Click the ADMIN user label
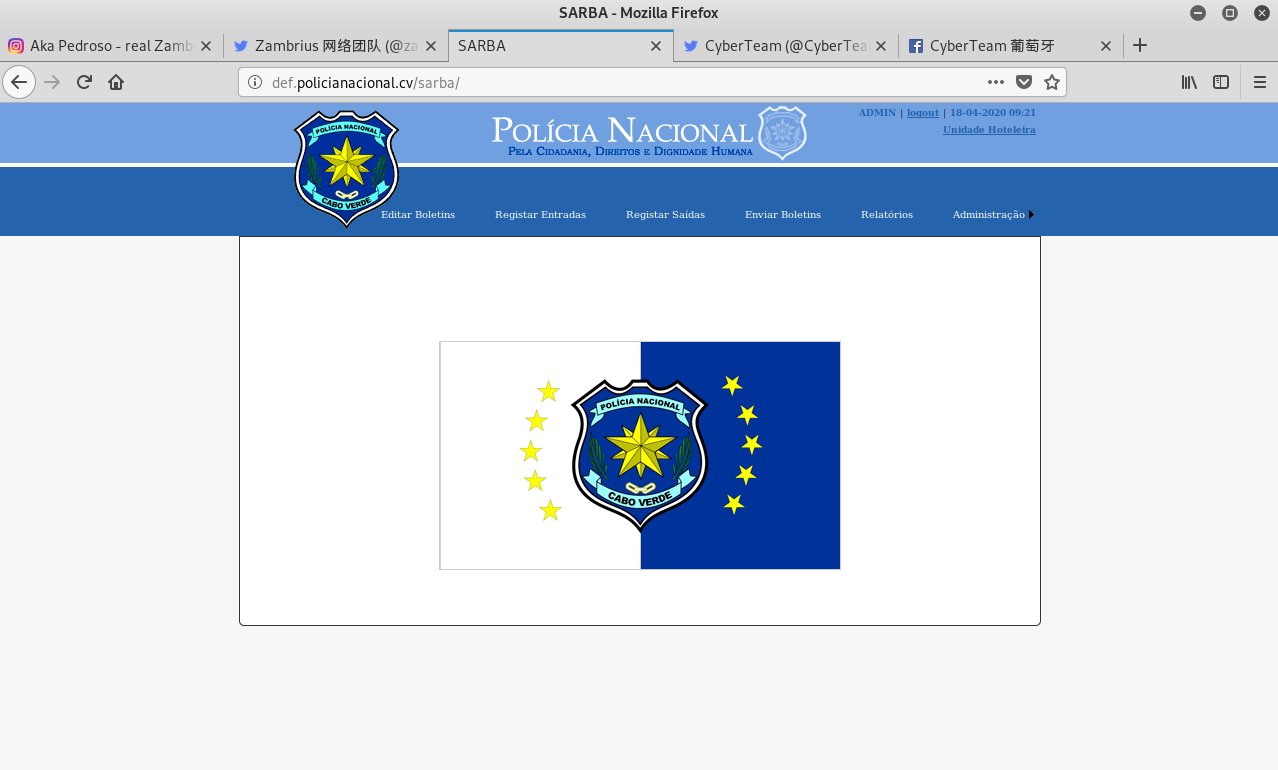The width and height of the screenshot is (1278, 770). tap(877, 113)
